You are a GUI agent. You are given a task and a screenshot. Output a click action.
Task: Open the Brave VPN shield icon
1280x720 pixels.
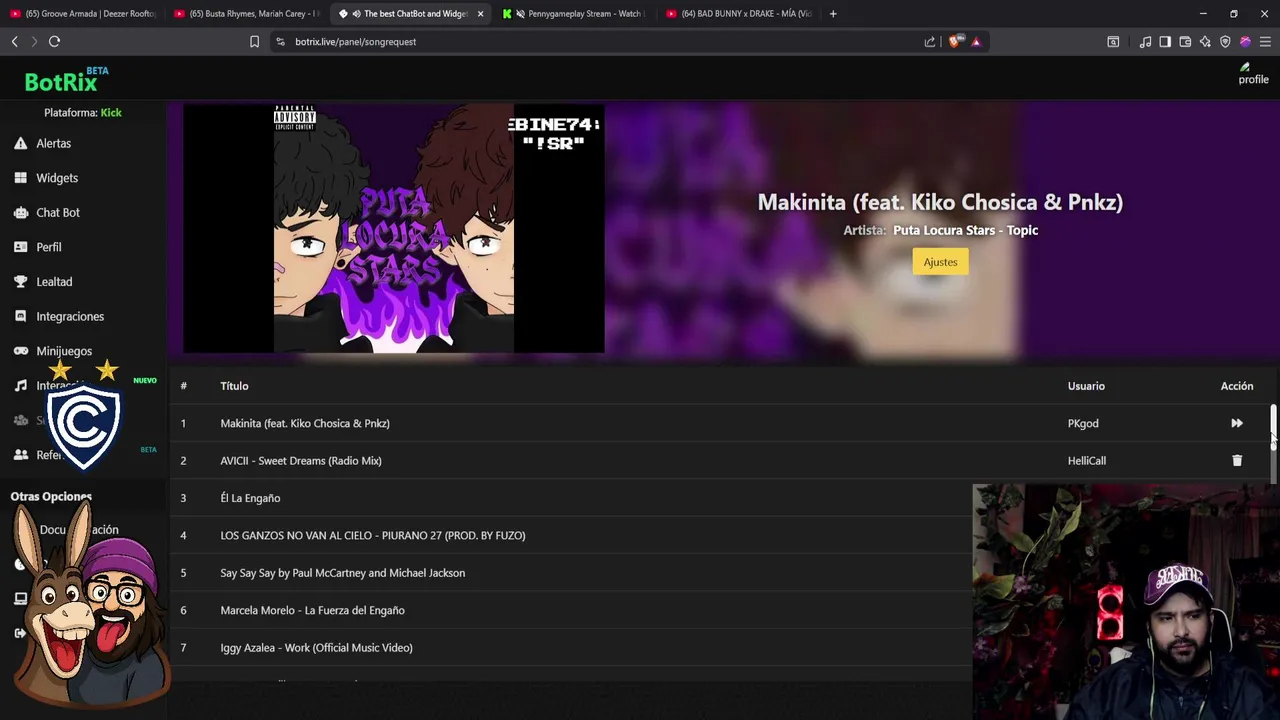(x=1225, y=42)
